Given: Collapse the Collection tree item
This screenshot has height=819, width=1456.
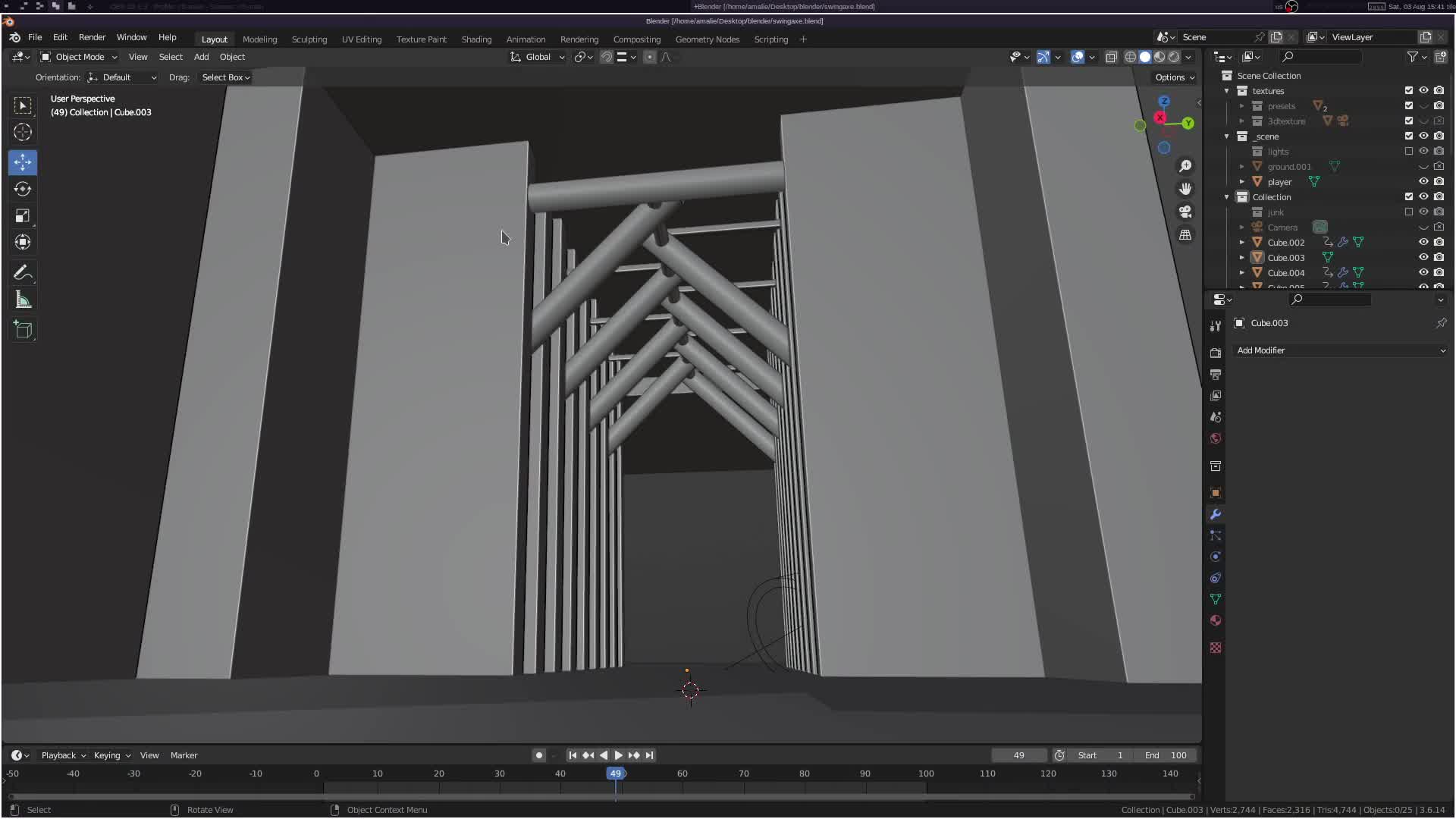Looking at the screenshot, I should (x=1227, y=197).
